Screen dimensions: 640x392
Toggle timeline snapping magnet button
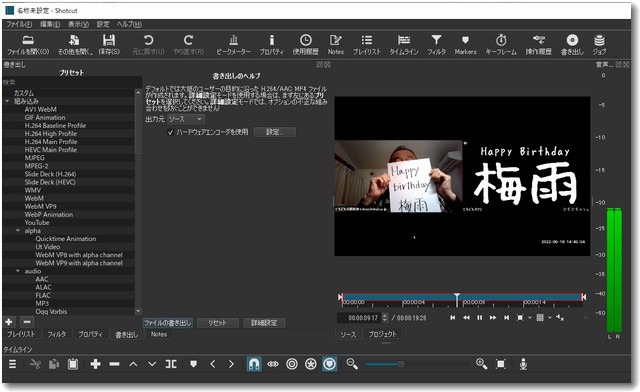tap(254, 364)
